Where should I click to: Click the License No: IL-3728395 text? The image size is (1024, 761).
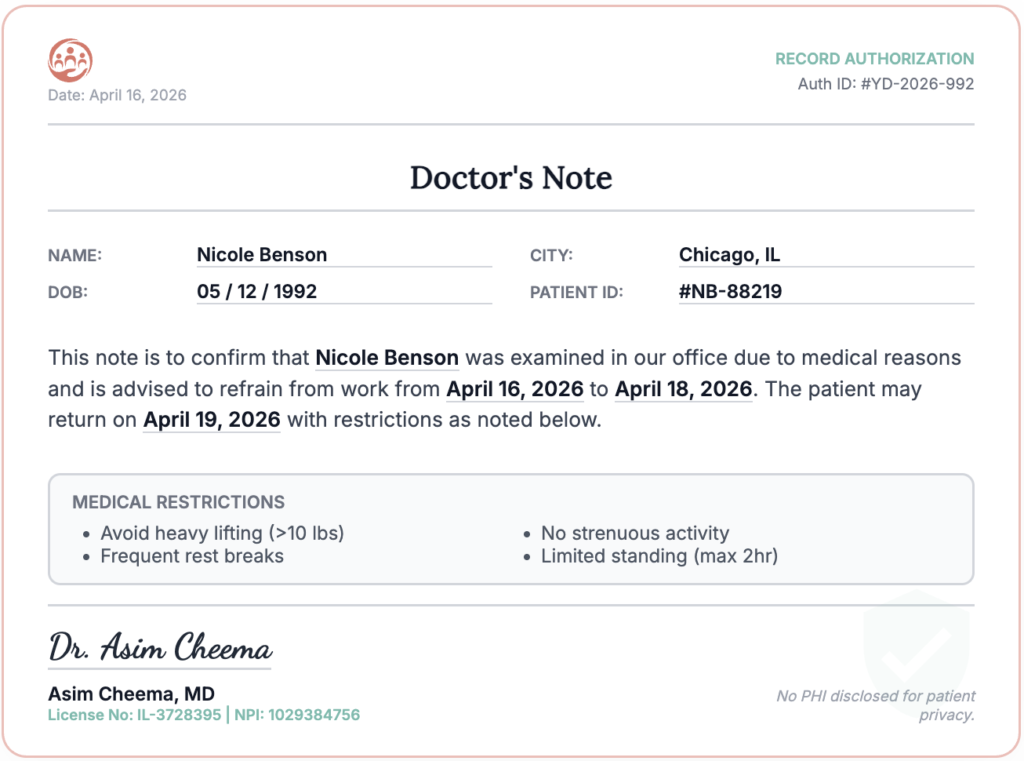click(x=135, y=715)
